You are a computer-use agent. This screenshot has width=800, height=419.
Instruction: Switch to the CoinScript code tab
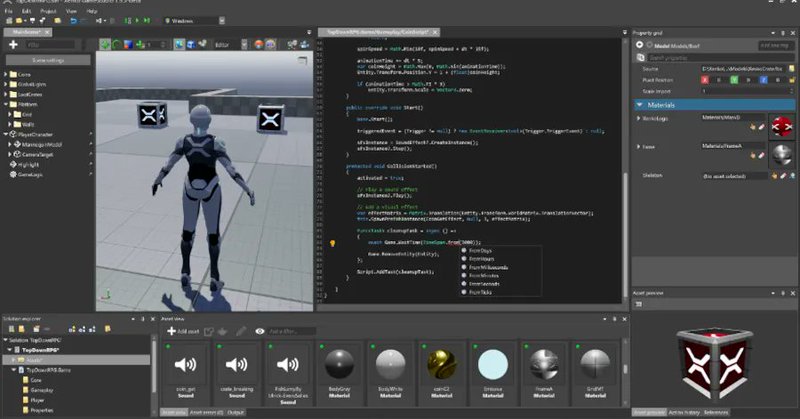click(x=379, y=32)
